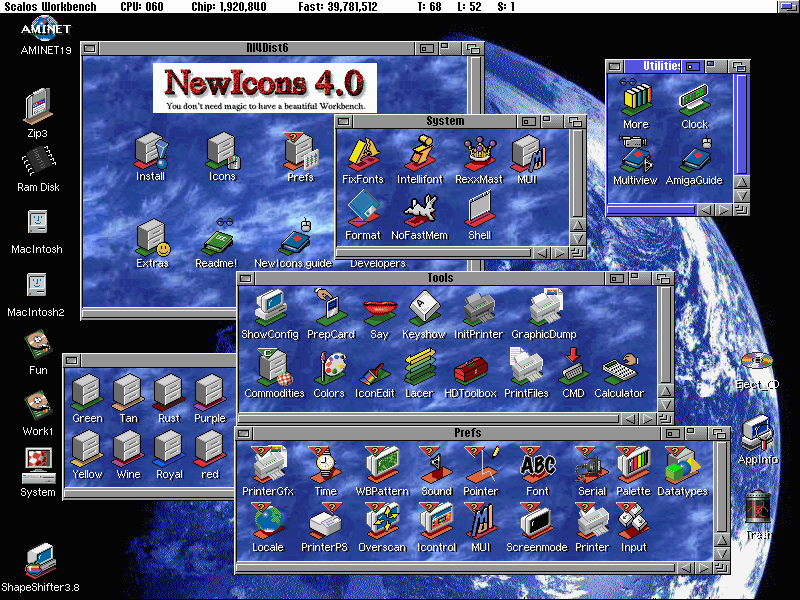Click the Tools window title bar
The image size is (800, 600).
click(x=439, y=278)
